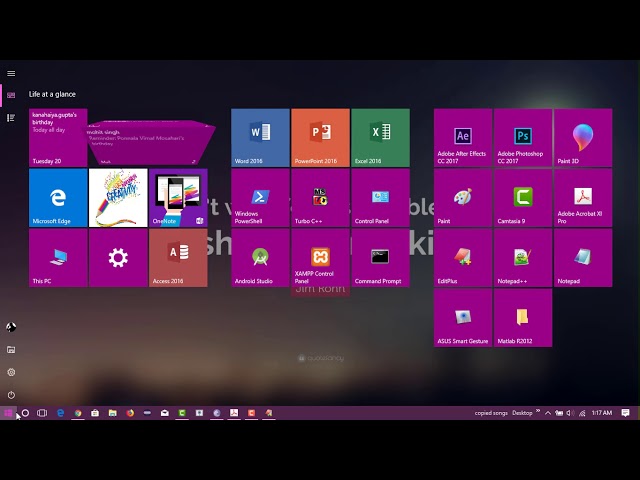Click the Power button in Start sidebar
640x480 pixels.
pos(11,395)
